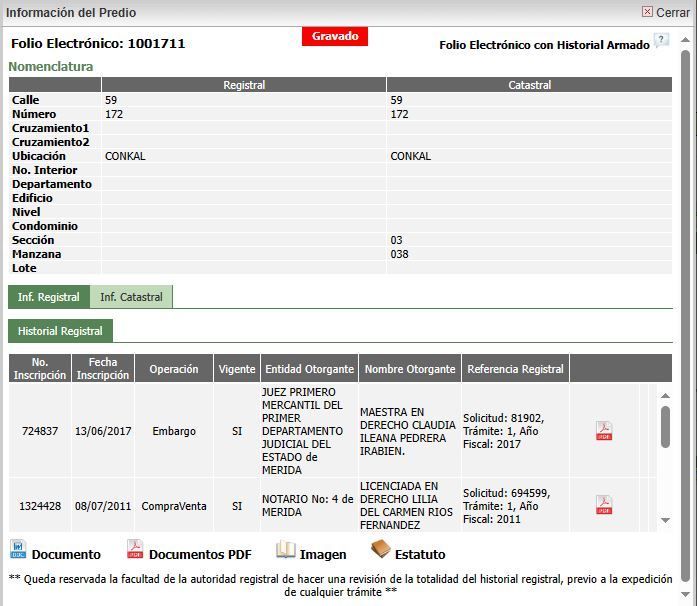697x606 pixels.
Task: Click the Nombre Otorgante column header
Action: pos(410,369)
